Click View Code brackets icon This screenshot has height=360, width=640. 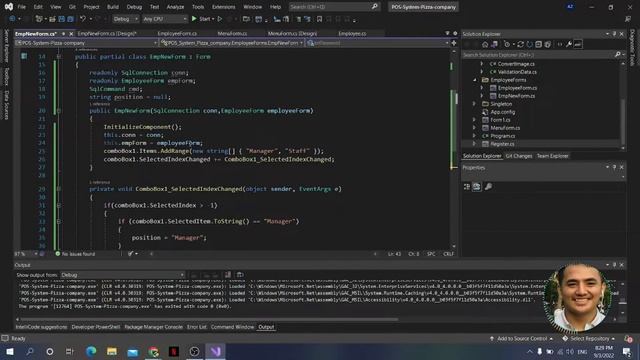tap(560, 44)
